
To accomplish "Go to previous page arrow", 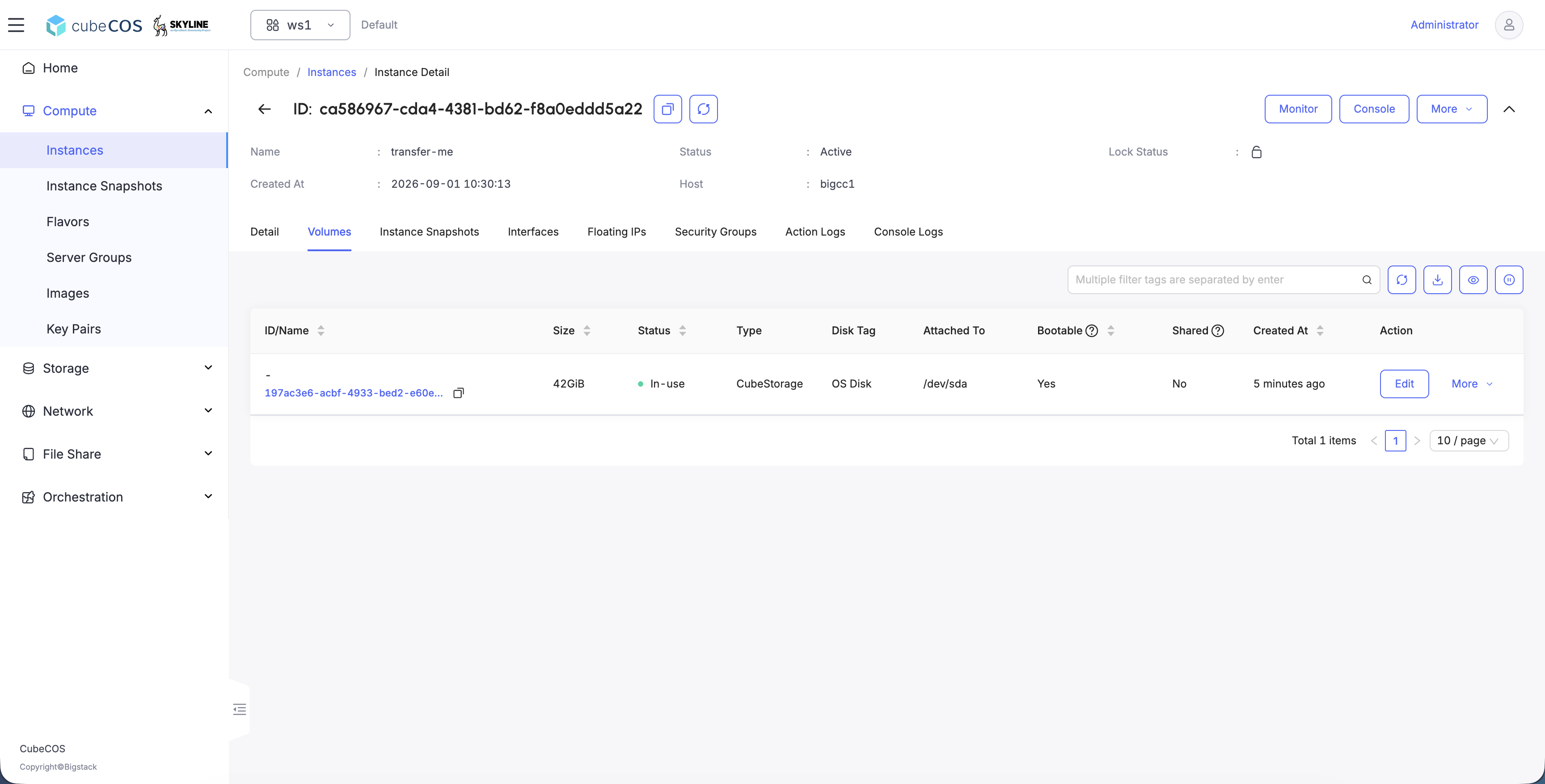I will 1374,441.
